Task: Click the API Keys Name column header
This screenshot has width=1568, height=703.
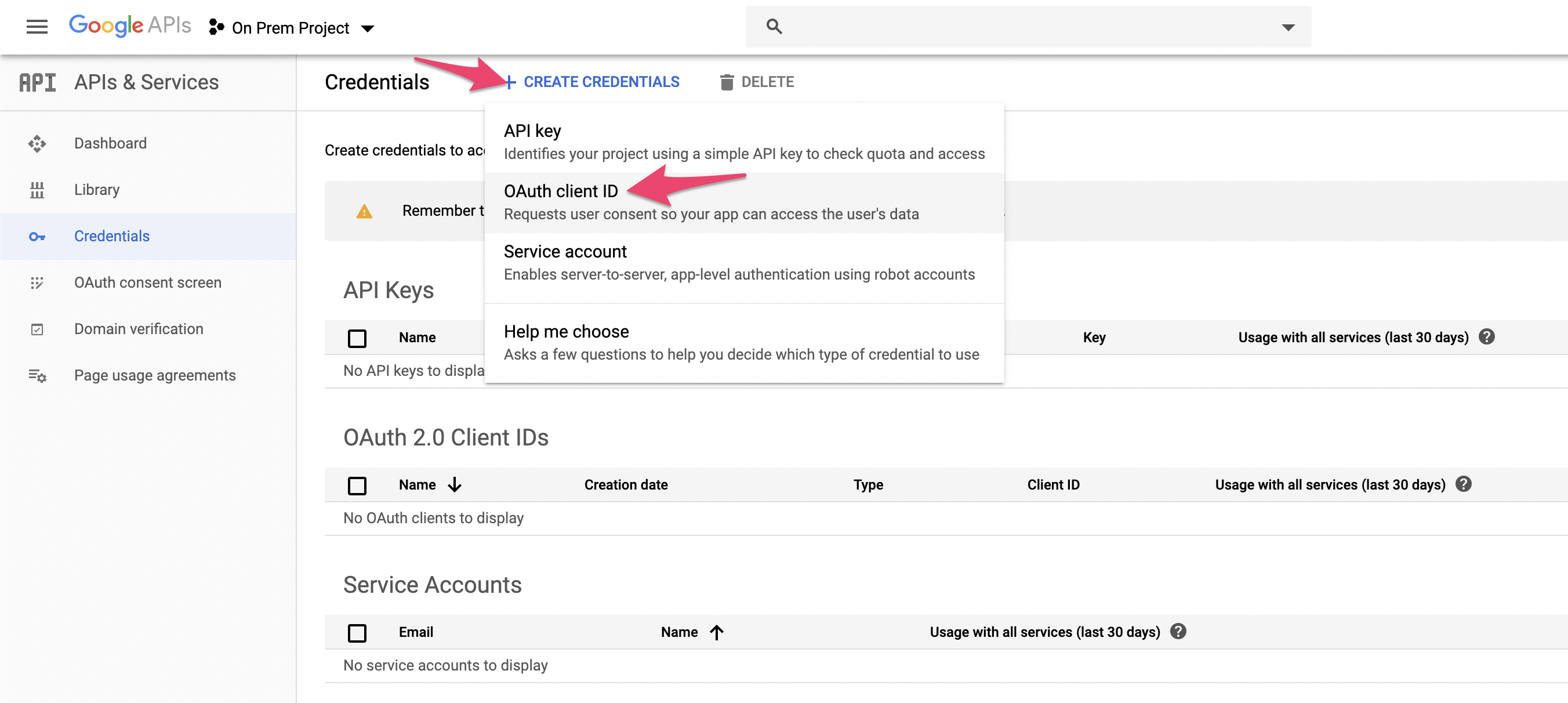Action: [x=417, y=338]
